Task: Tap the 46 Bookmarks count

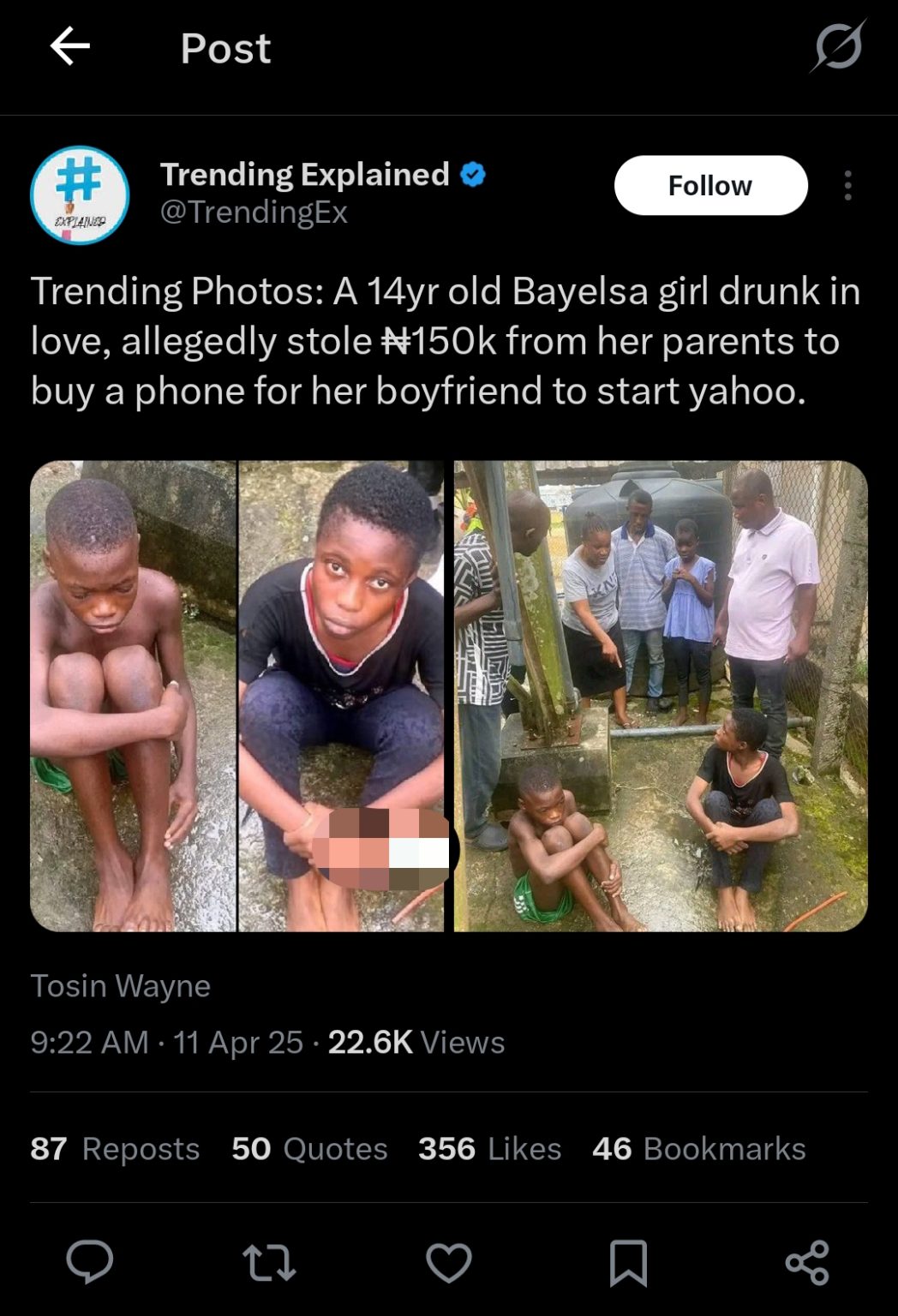Action: 698,1148
